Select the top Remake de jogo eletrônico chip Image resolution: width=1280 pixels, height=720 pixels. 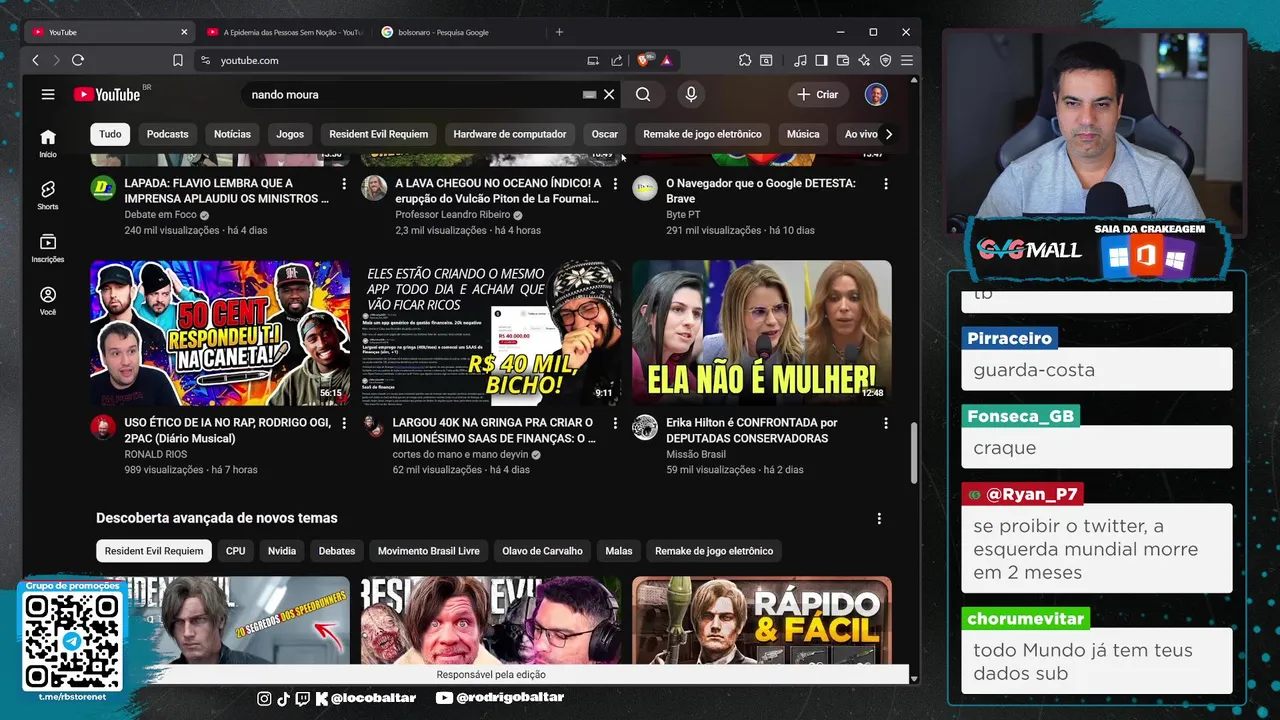pos(702,134)
